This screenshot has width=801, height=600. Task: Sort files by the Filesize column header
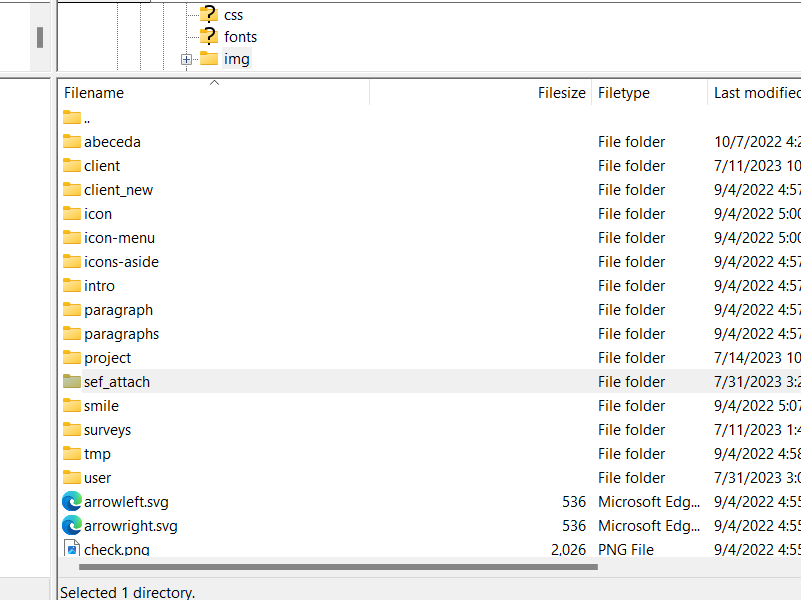pos(561,93)
